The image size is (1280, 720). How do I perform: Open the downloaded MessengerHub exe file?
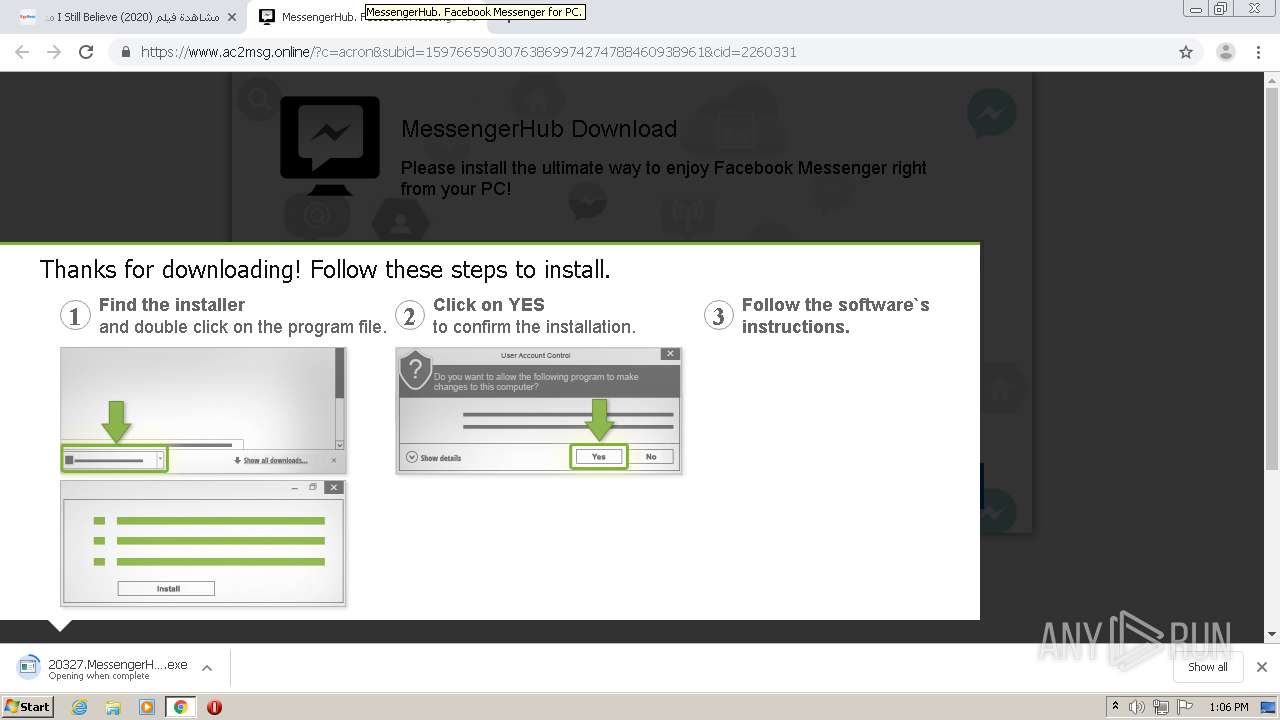(x=105, y=668)
